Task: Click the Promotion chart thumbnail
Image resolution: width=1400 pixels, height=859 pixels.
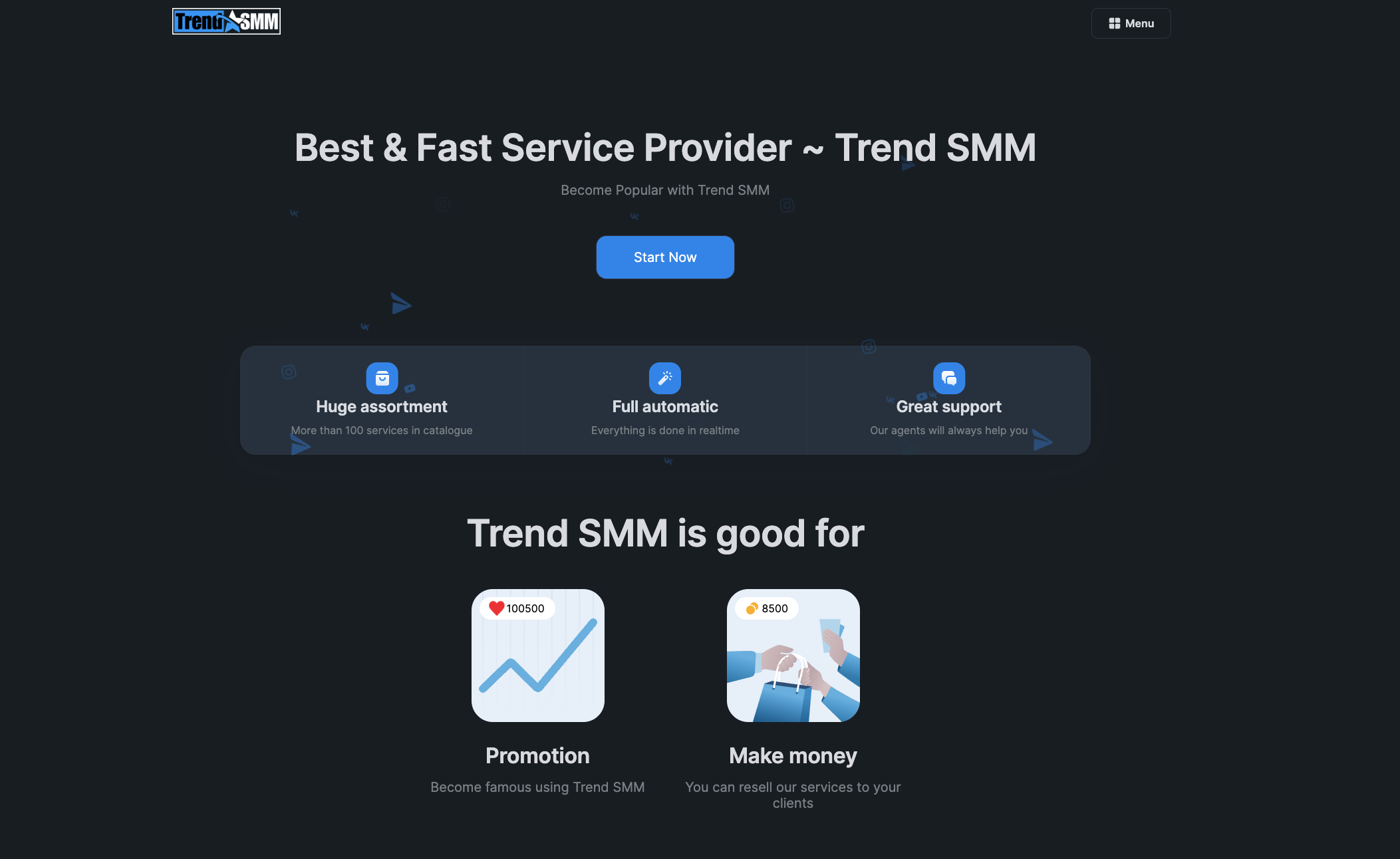Action: click(x=537, y=656)
